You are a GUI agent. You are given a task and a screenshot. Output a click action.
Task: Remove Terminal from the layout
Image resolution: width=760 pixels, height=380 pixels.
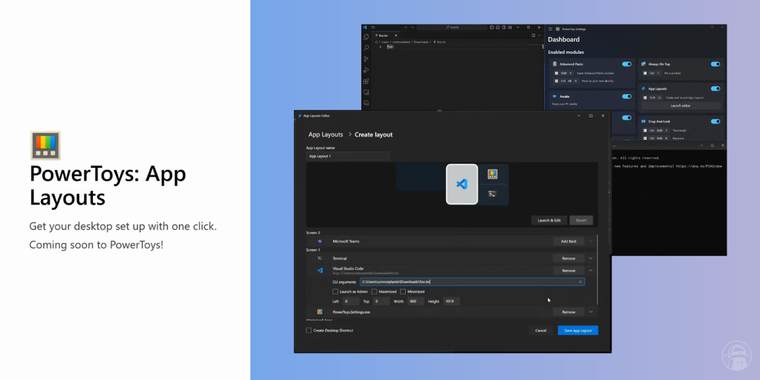(x=569, y=258)
